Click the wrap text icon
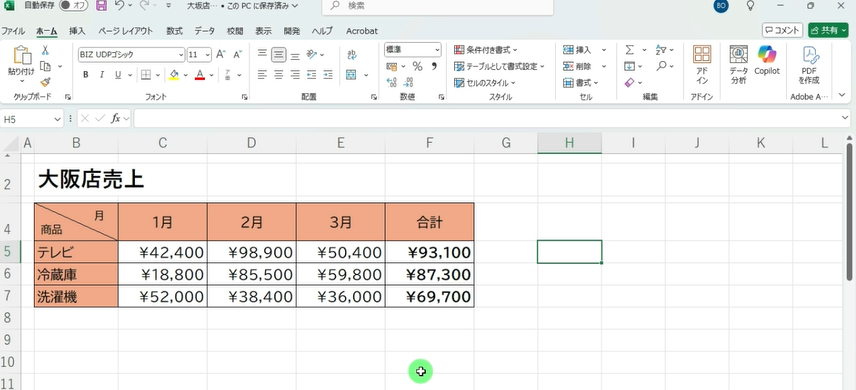 click(352, 54)
